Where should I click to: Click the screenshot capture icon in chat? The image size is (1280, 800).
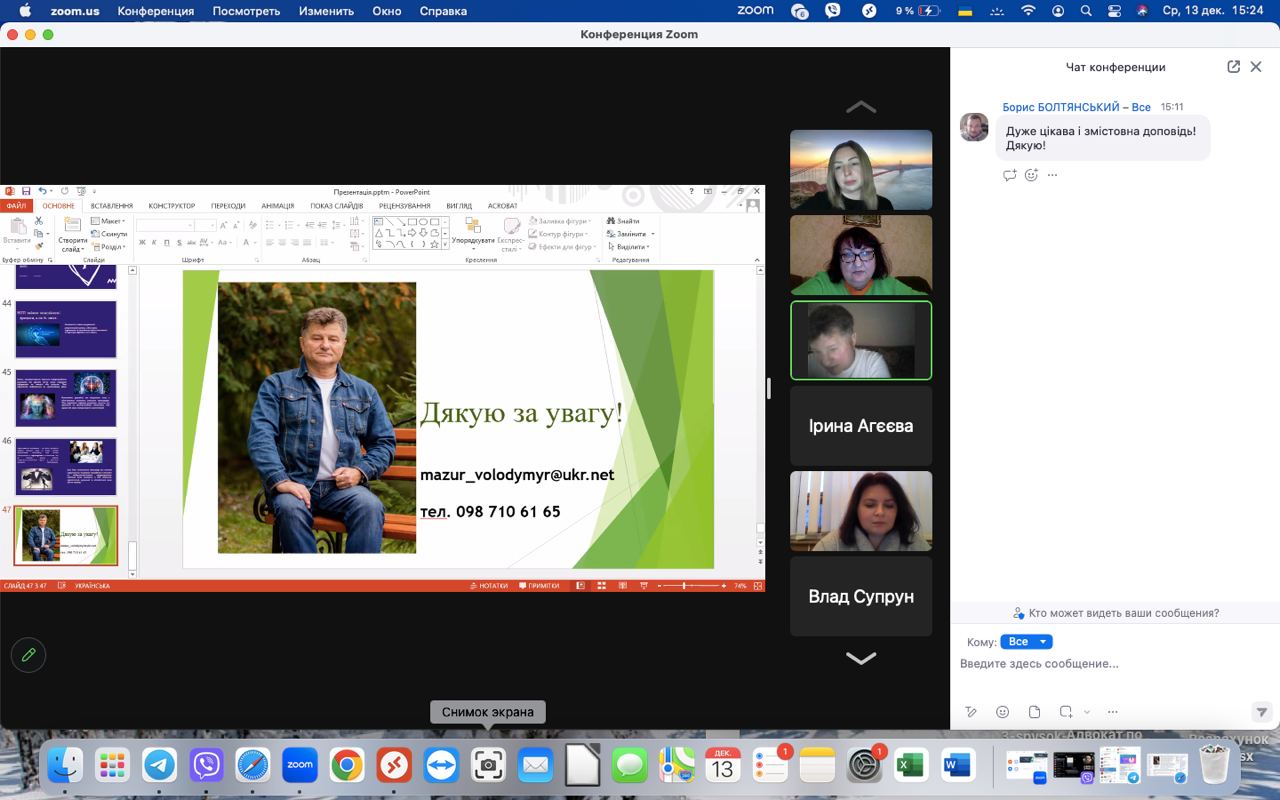[1065, 712]
